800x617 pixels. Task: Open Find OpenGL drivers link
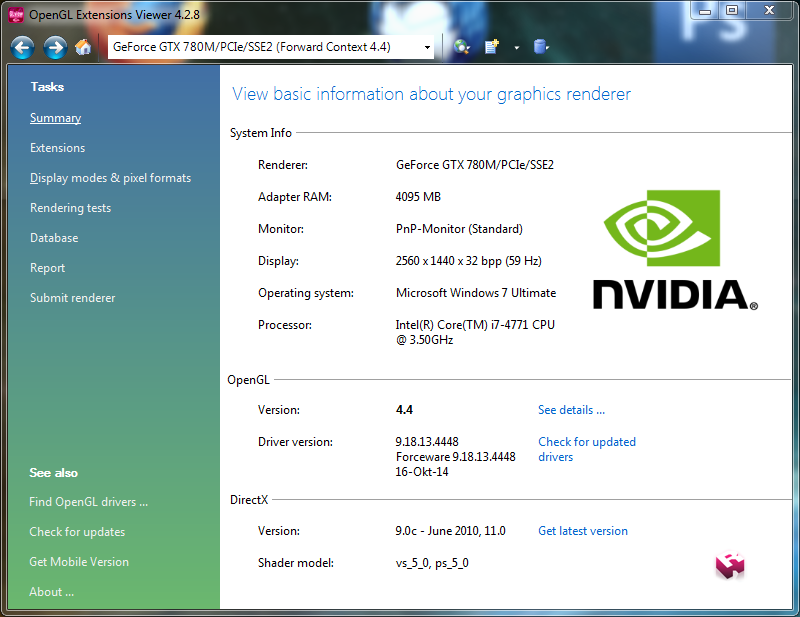pos(88,502)
